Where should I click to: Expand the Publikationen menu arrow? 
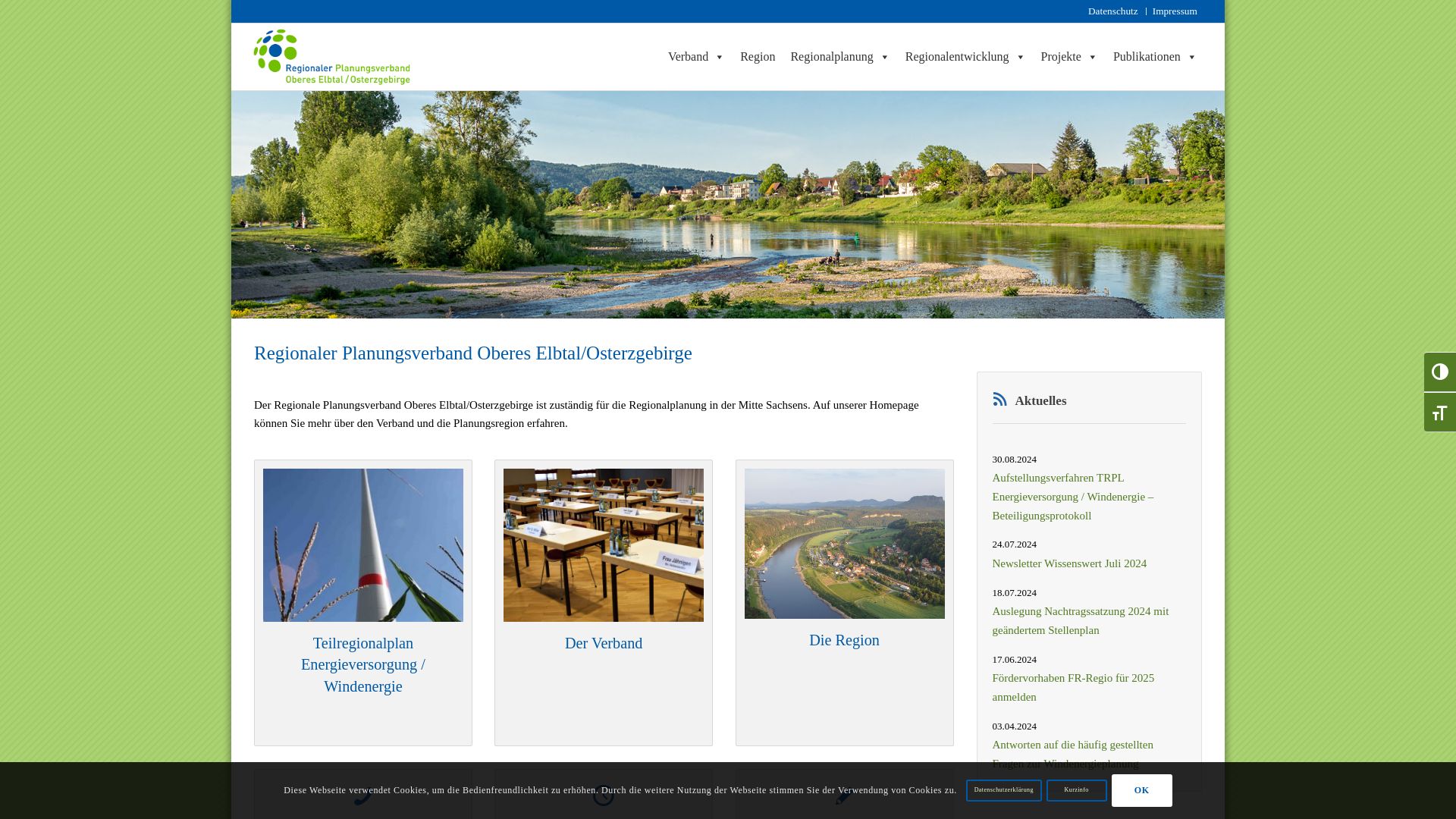pos(1191,58)
